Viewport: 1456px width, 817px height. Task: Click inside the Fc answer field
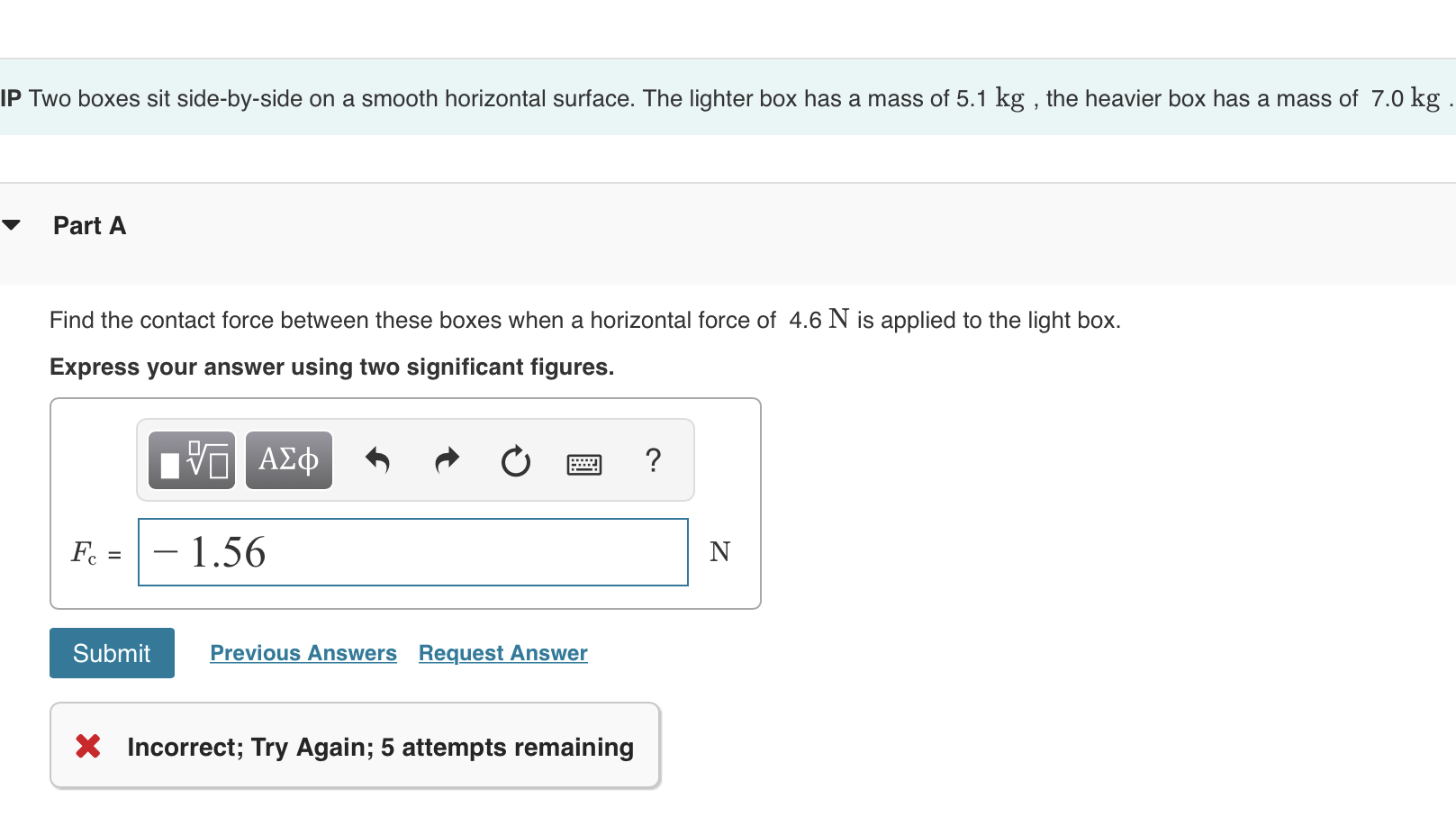point(412,551)
